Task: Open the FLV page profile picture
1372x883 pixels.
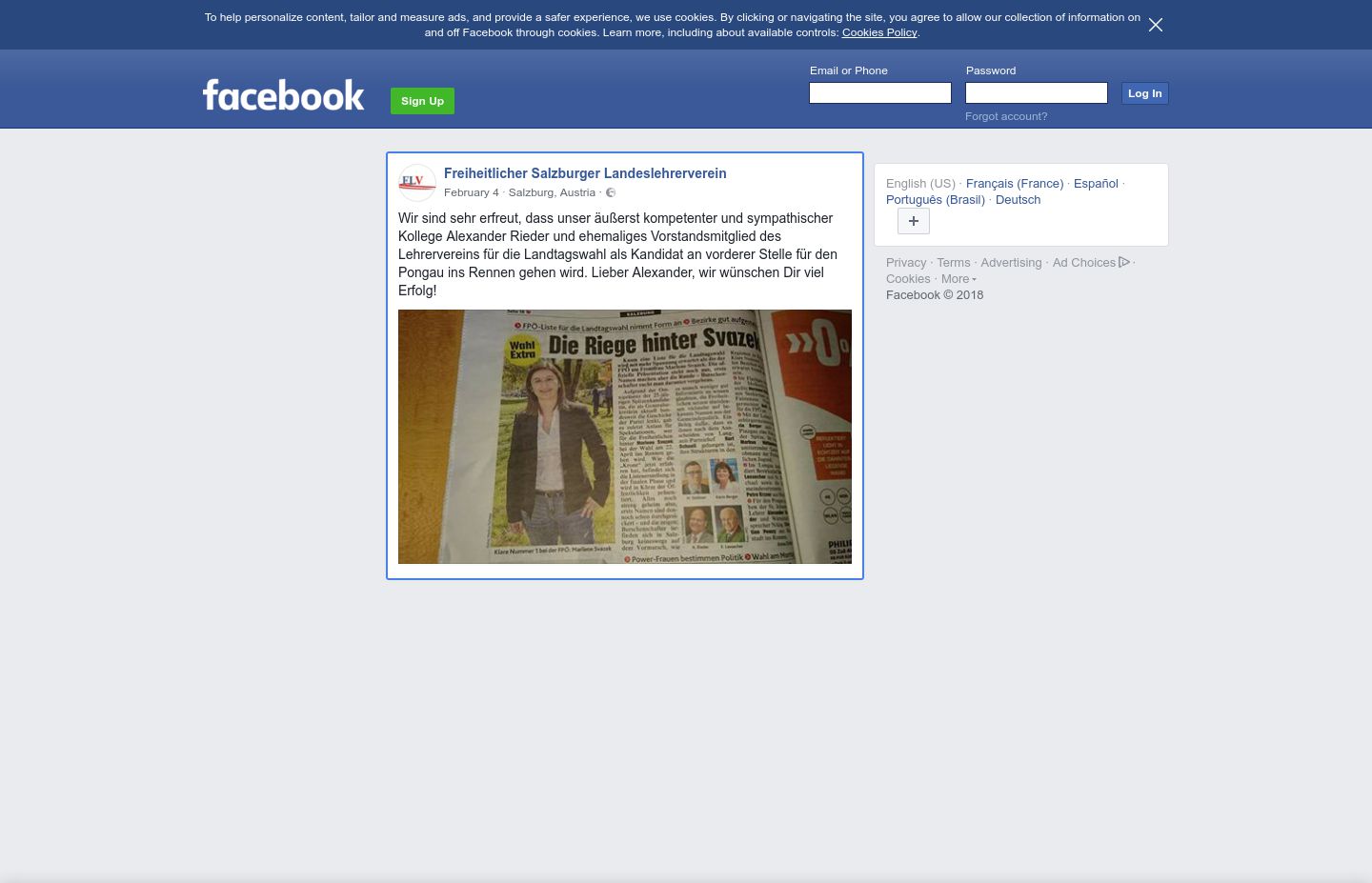Action: click(417, 183)
